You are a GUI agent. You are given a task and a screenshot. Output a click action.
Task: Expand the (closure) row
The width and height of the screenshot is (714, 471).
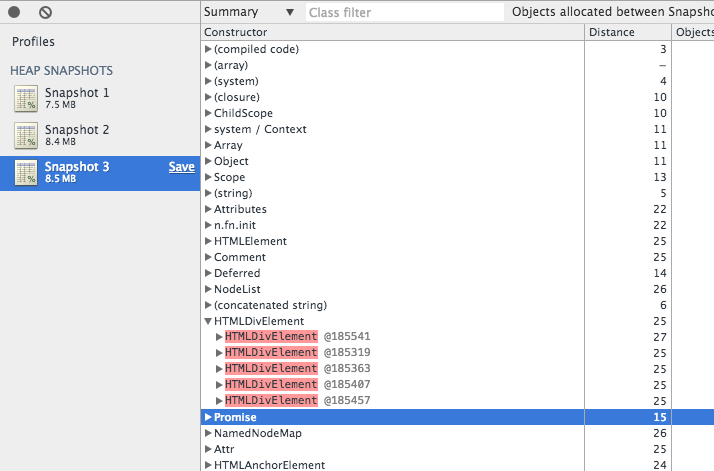point(208,97)
